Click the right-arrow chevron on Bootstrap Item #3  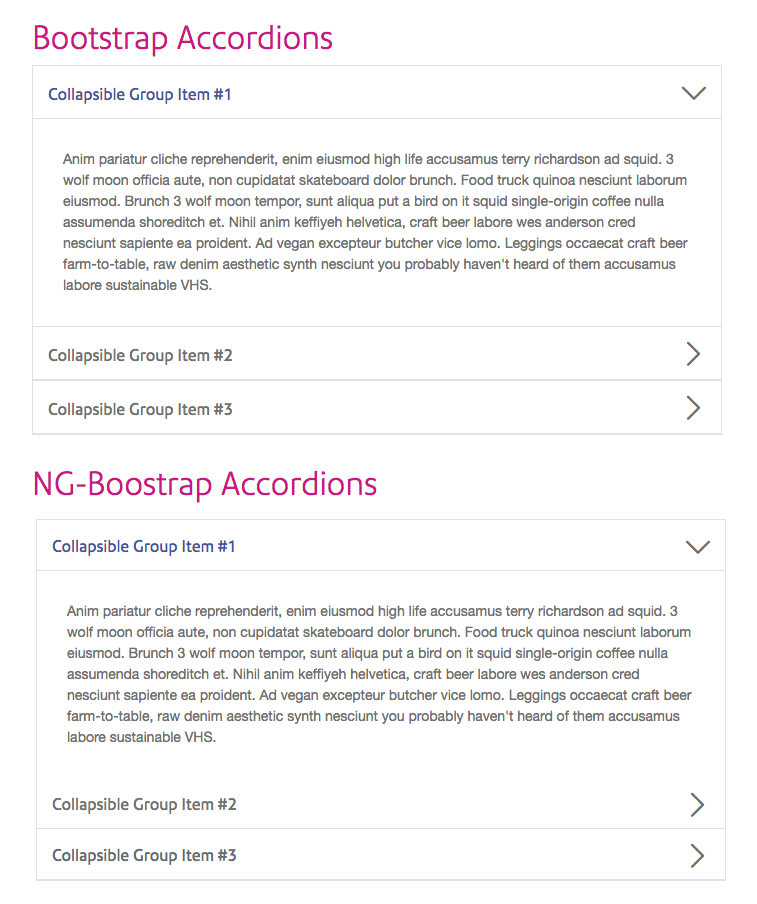tap(694, 408)
